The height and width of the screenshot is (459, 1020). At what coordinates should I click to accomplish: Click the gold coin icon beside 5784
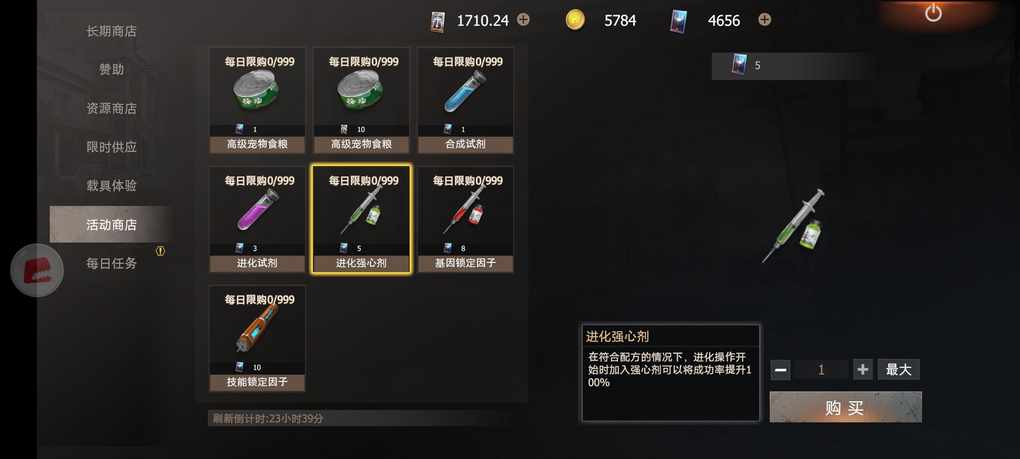tap(574, 20)
